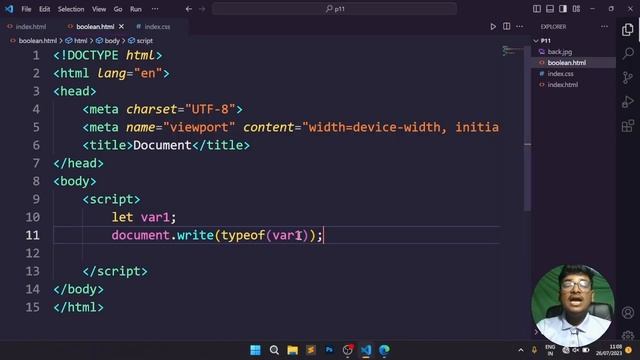Select boolean.html in the Explorer
Screen dimensions: 640x360
[567, 63]
